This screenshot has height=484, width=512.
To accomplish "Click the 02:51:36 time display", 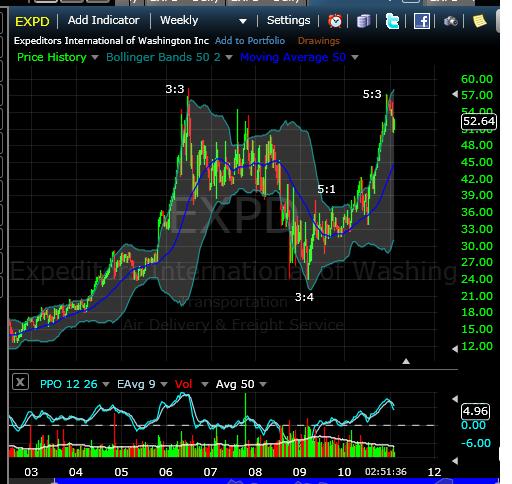I will tap(386, 472).
